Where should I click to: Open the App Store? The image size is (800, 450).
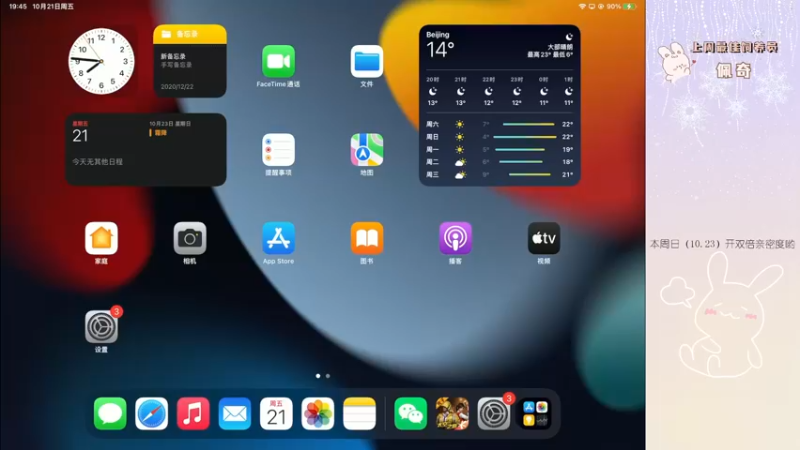pos(278,238)
